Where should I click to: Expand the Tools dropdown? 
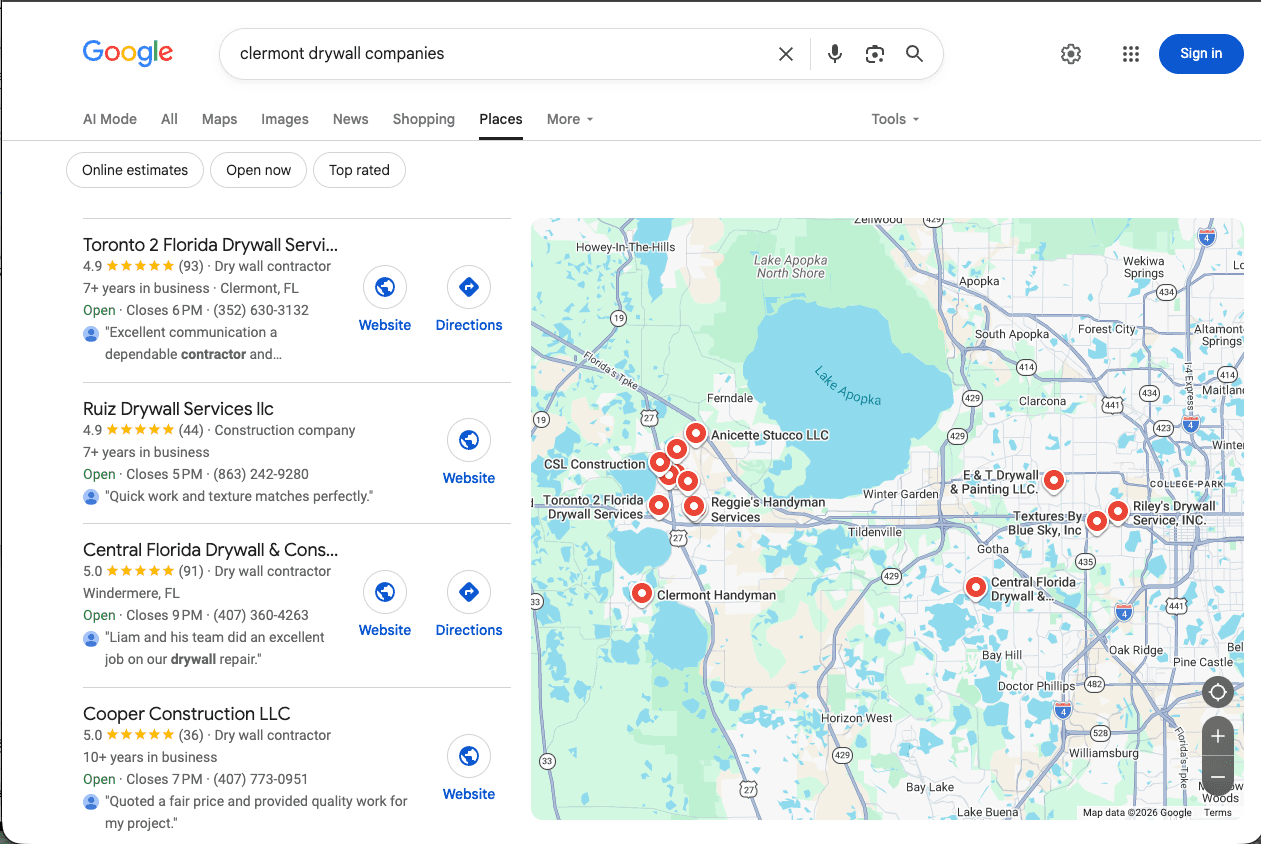895,119
